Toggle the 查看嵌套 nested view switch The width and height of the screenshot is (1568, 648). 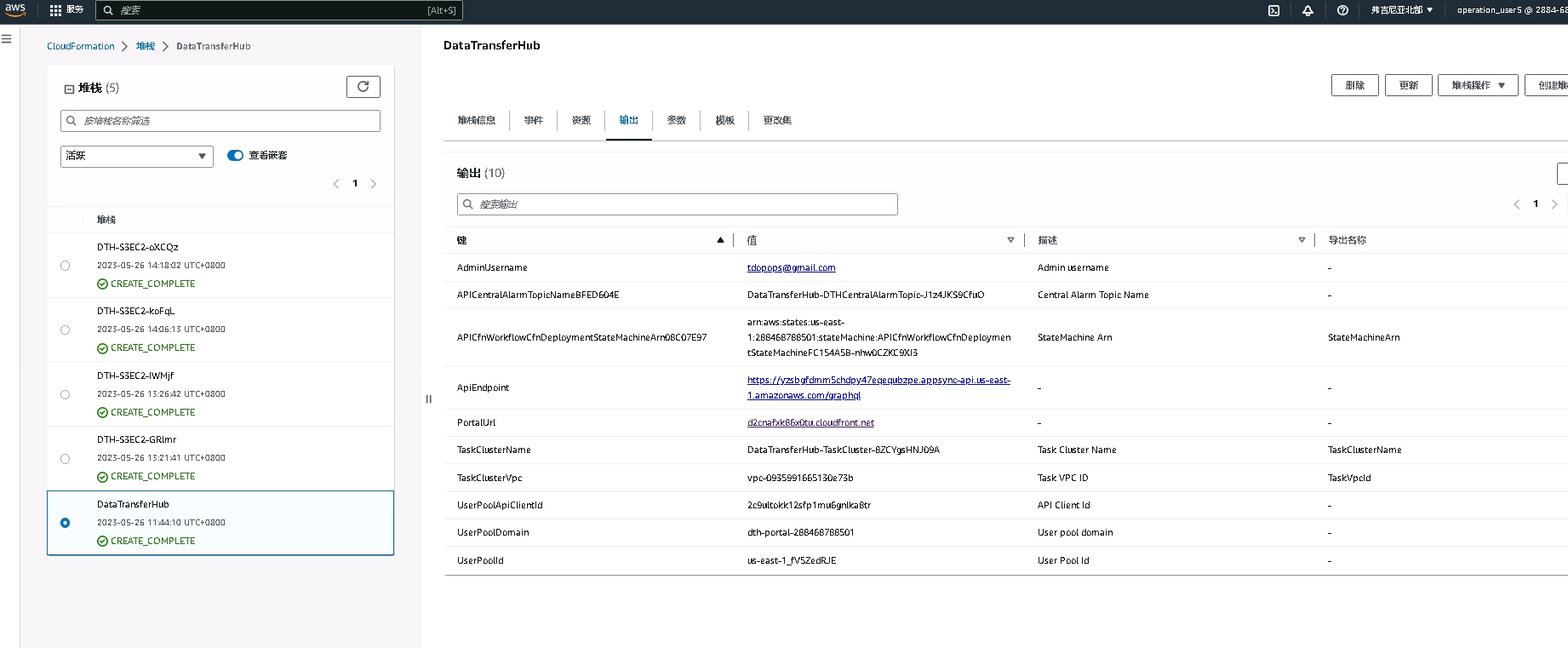pyautogui.click(x=236, y=155)
